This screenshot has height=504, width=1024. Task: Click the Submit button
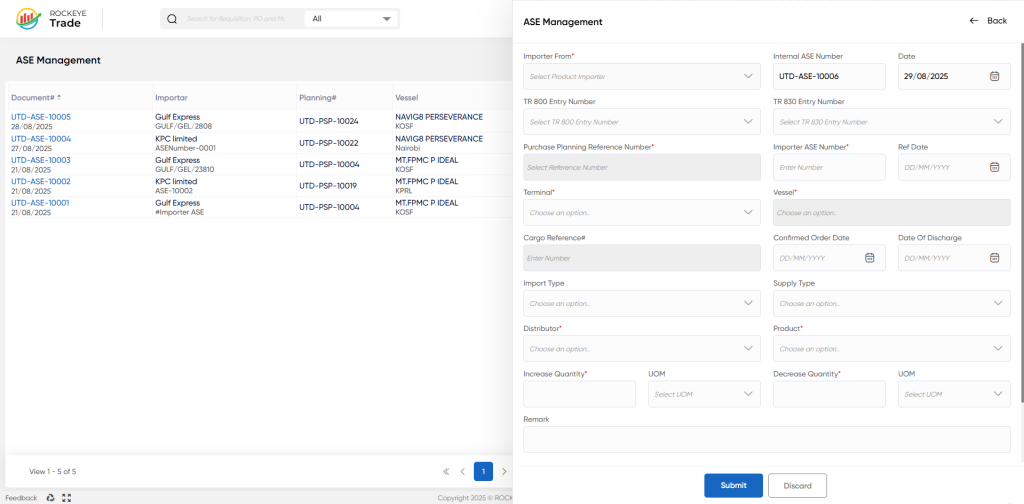(x=733, y=486)
